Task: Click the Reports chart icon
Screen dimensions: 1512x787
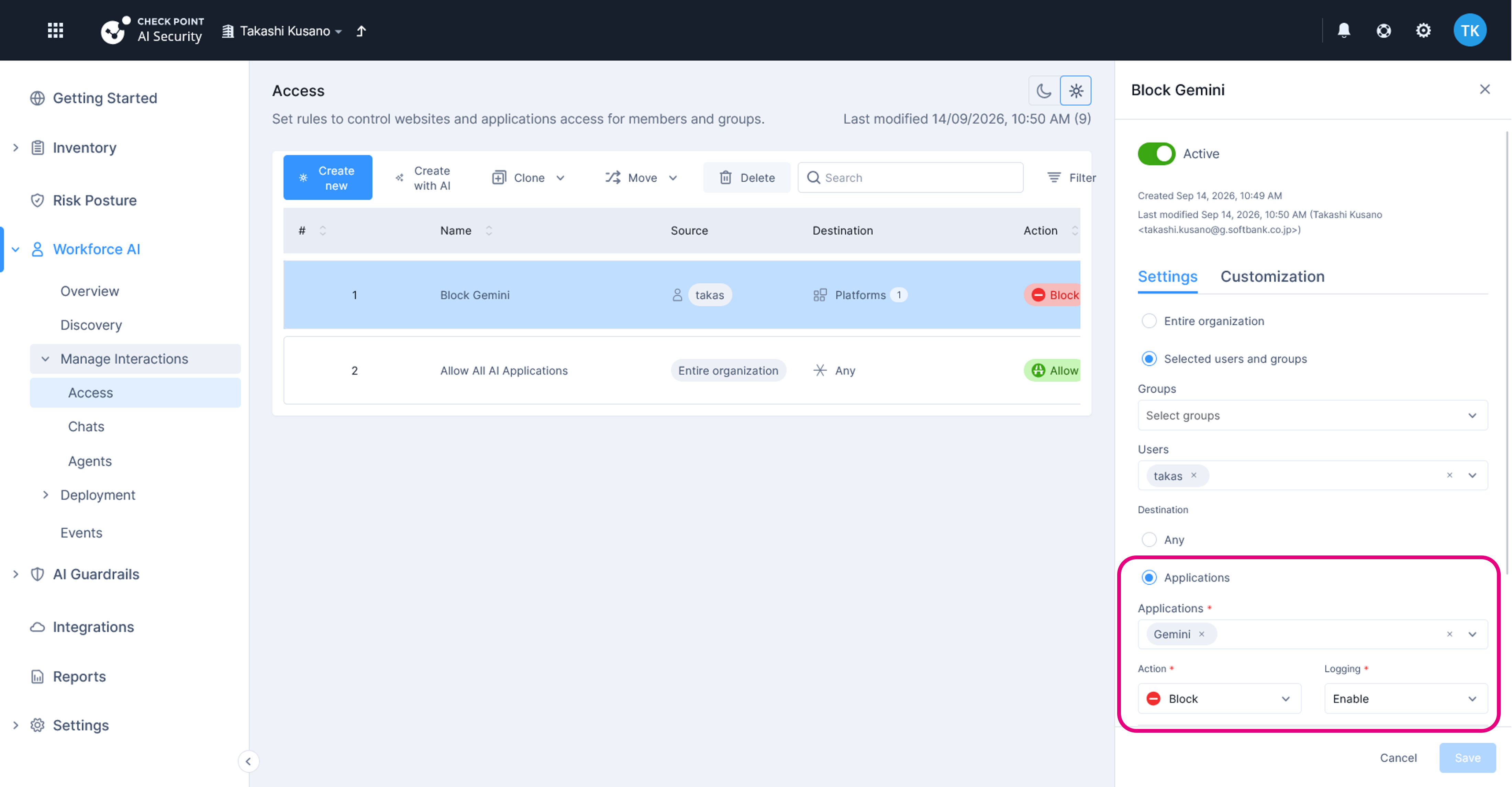Action: click(x=37, y=677)
